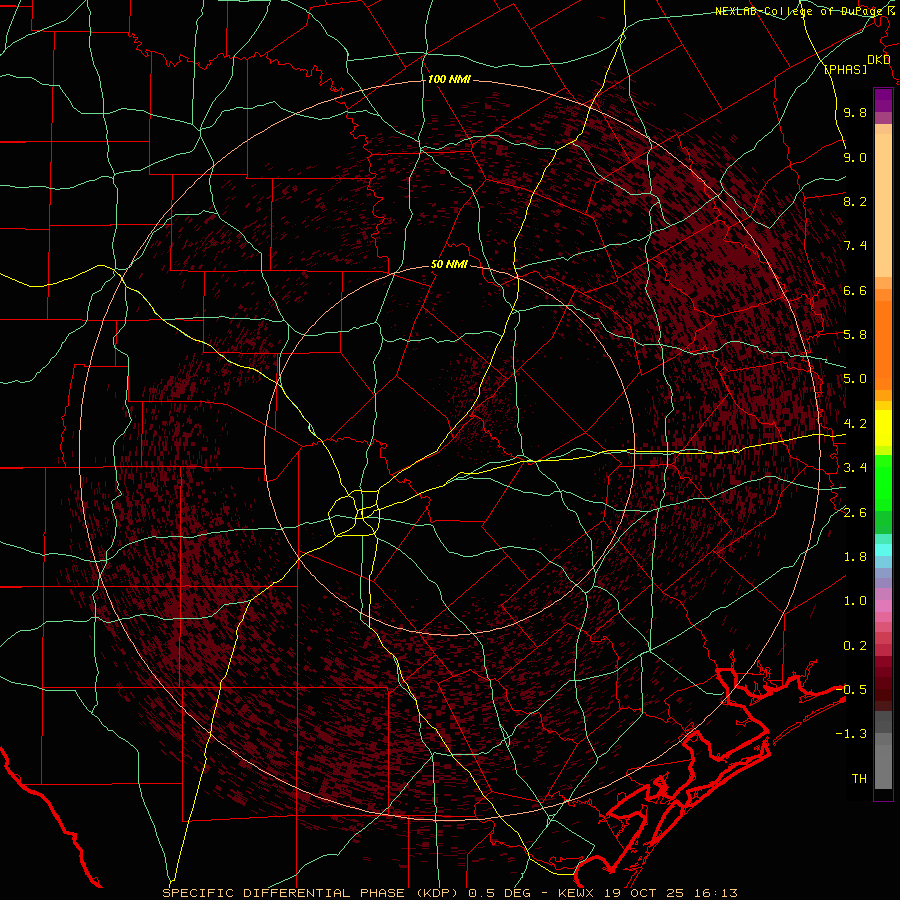
Task: Click the -0.5 legend value
Action: tap(851, 689)
